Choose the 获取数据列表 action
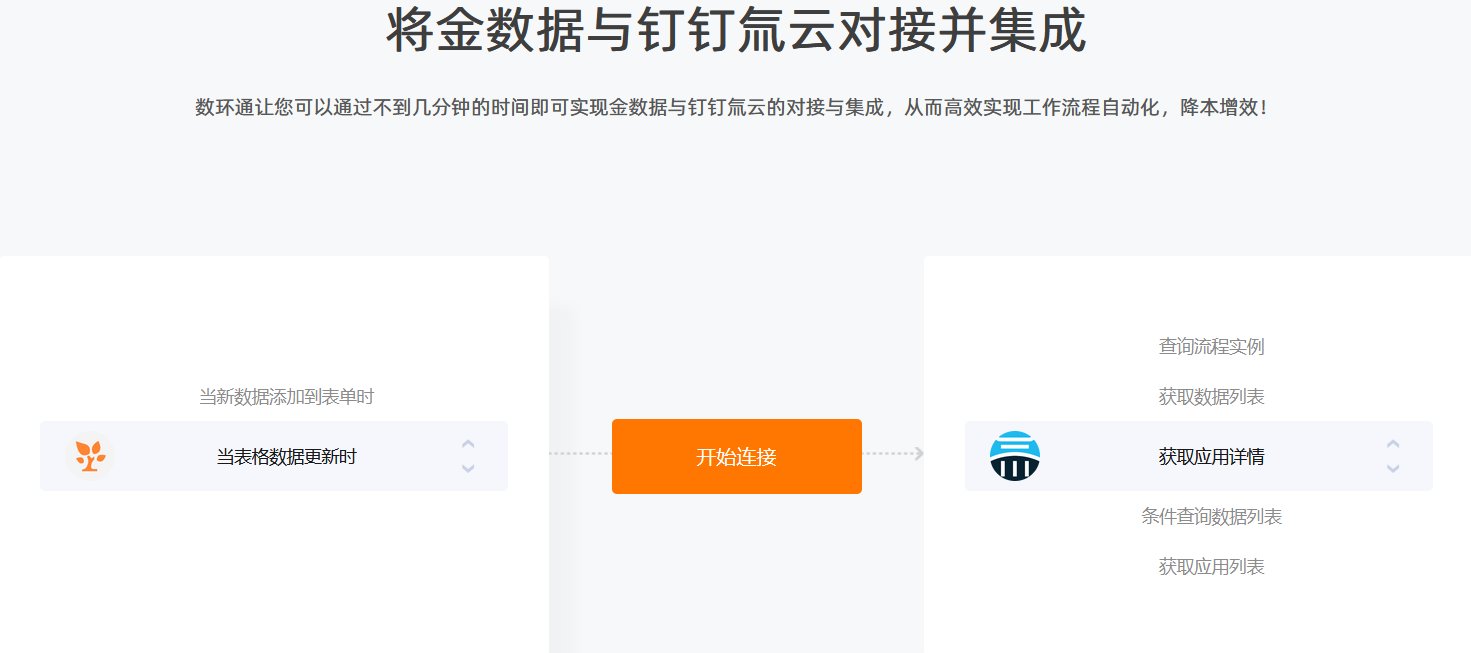1471x653 pixels. tap(1211, 397)
